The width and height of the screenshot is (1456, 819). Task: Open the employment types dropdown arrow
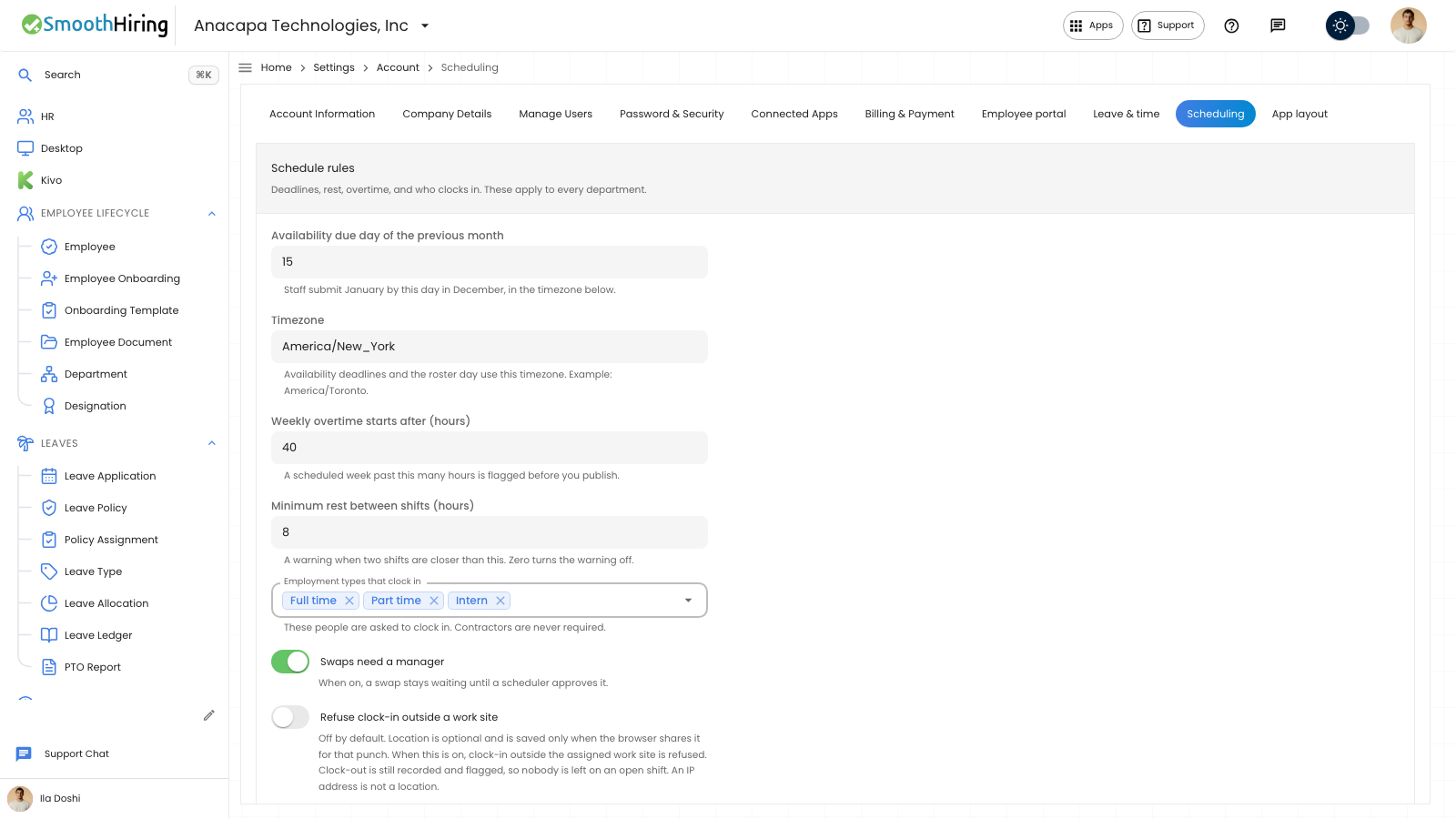pyautogui.click(x=688, y=601)
